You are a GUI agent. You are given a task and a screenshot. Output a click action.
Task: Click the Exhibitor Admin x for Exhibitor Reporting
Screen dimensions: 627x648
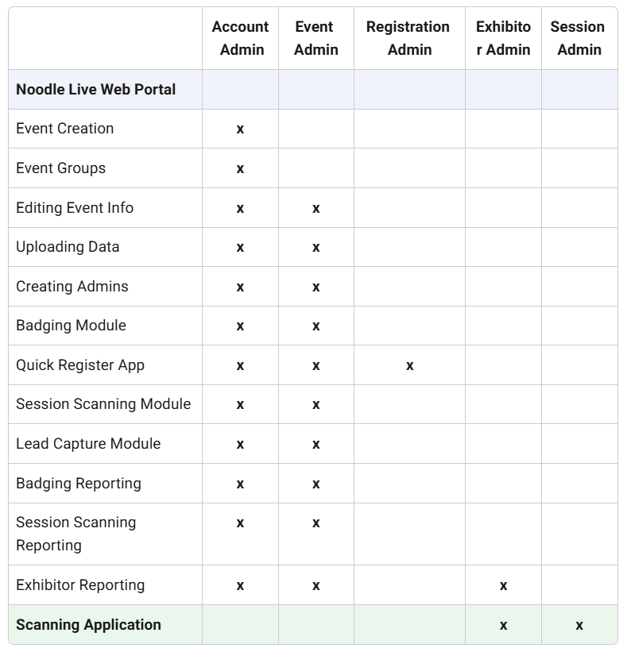coord(503,586)
